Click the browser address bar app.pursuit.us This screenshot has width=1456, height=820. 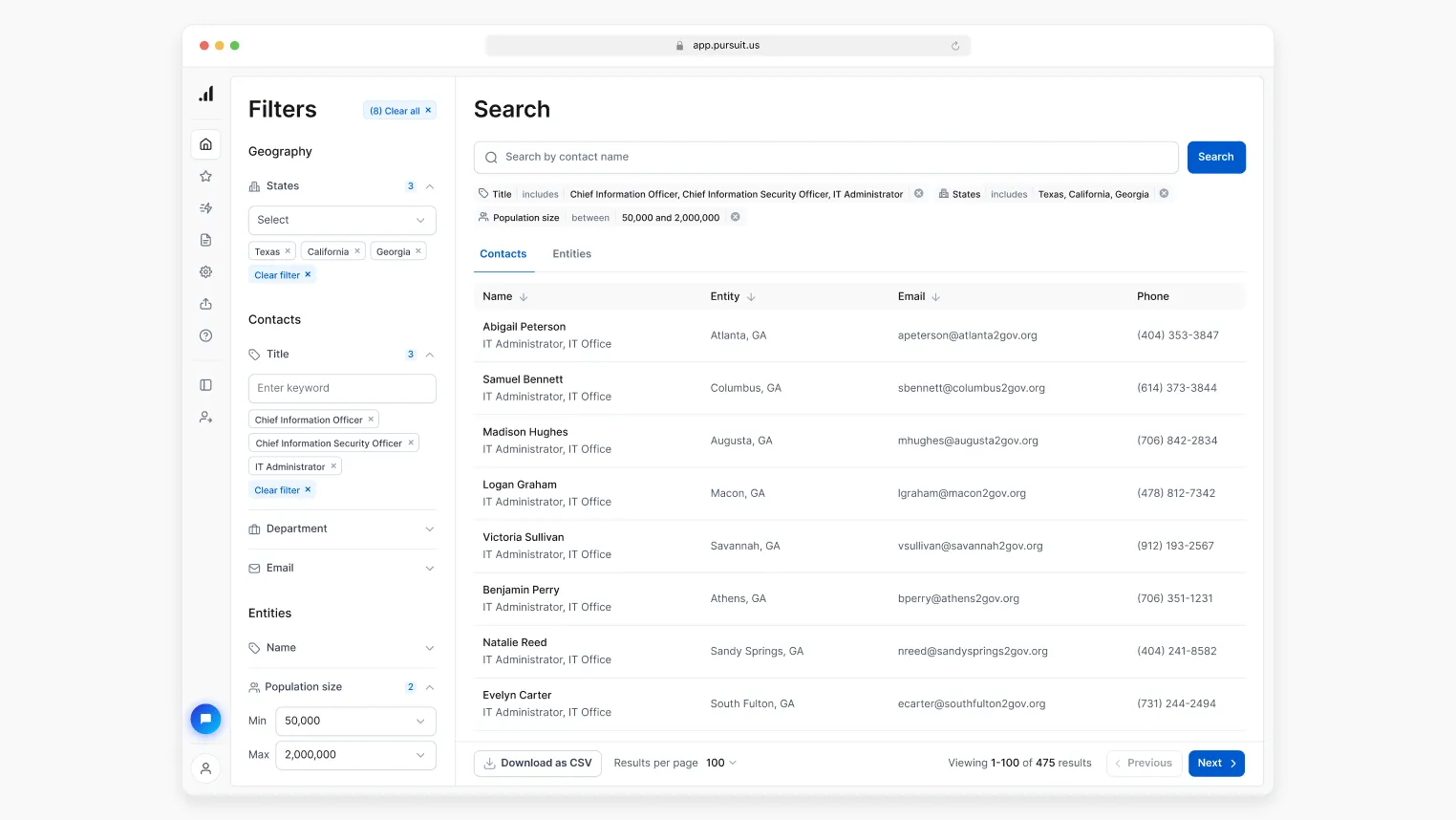pyautogui.click(x=727, y=46)
